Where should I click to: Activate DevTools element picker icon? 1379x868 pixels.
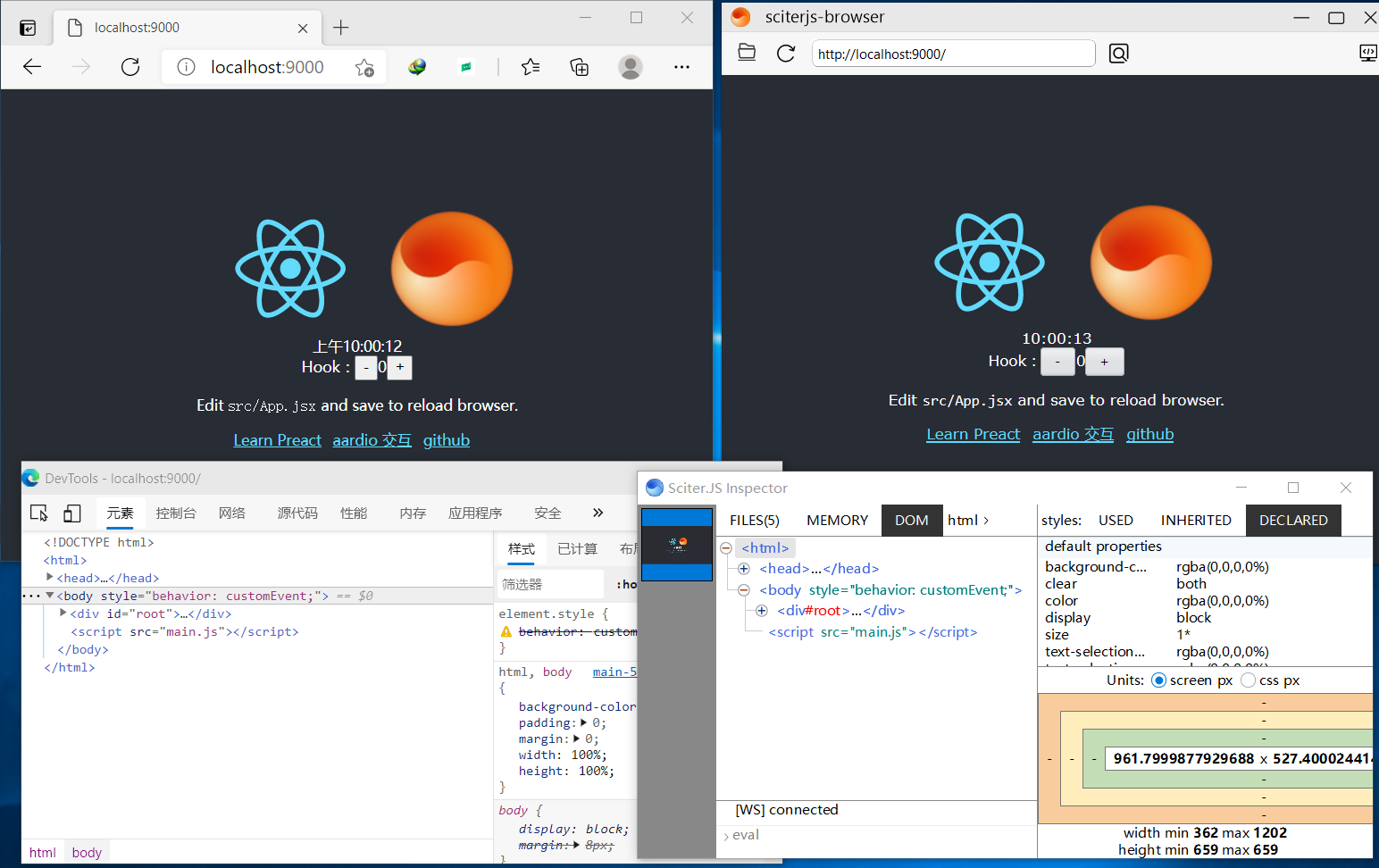point(39,513)
